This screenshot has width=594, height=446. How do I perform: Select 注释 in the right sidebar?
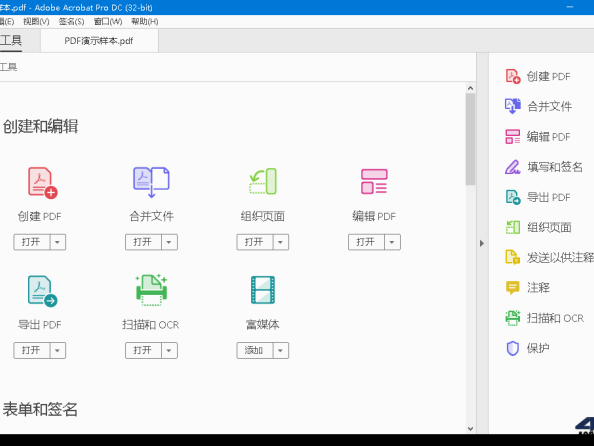[x=528, y=288]
